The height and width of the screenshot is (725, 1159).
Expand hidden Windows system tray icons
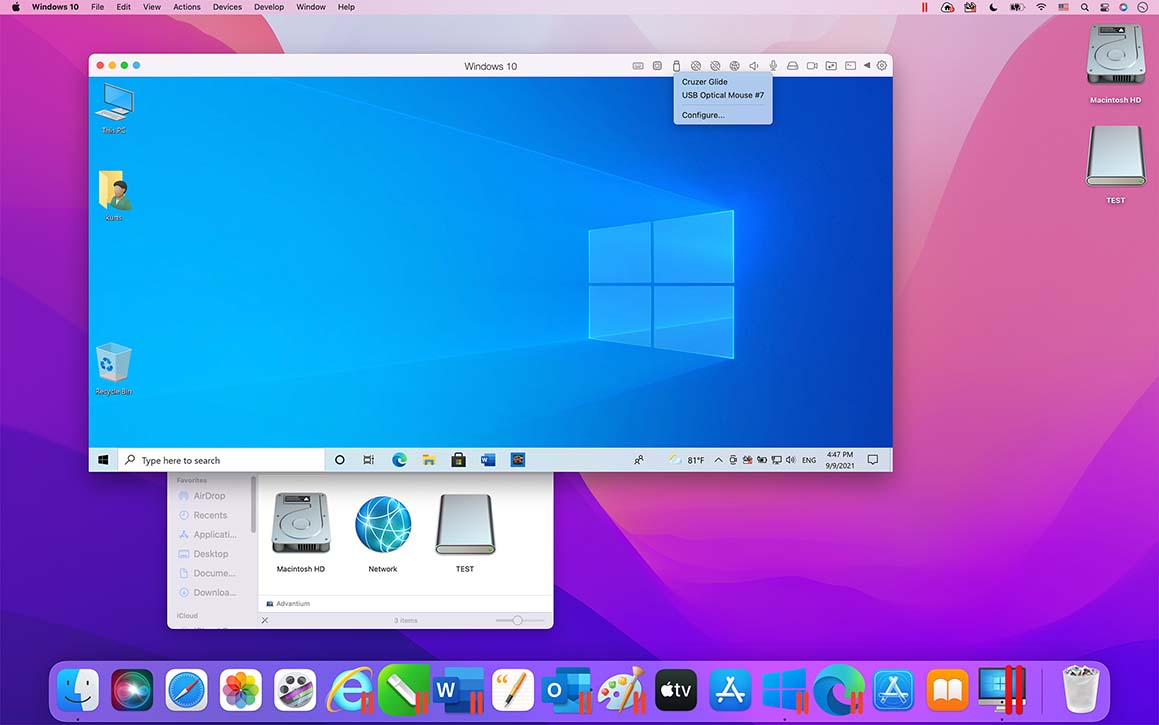(x=718, y=460)
